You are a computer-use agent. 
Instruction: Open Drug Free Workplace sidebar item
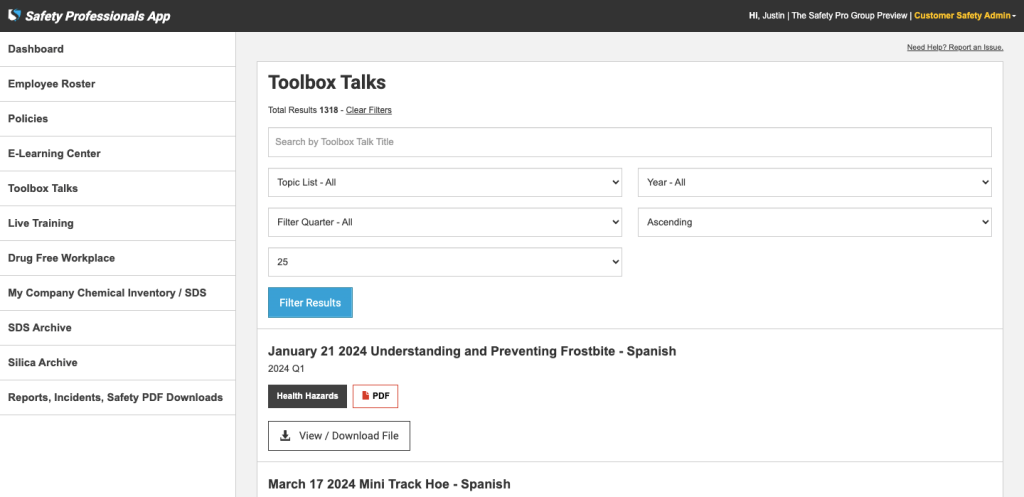click(x=118, y=258)
